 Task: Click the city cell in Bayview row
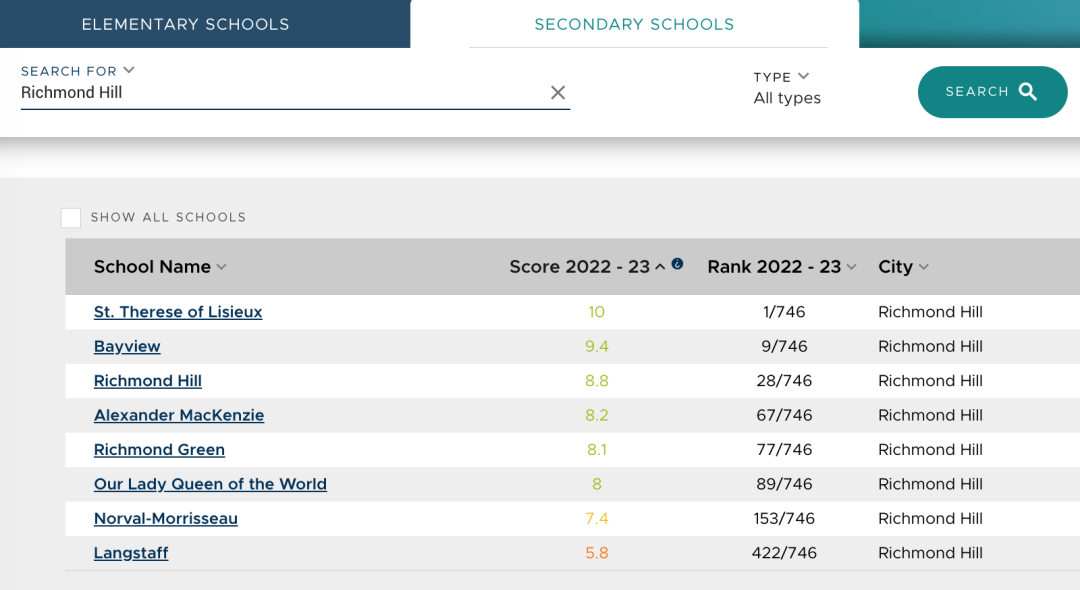(930, 346)
